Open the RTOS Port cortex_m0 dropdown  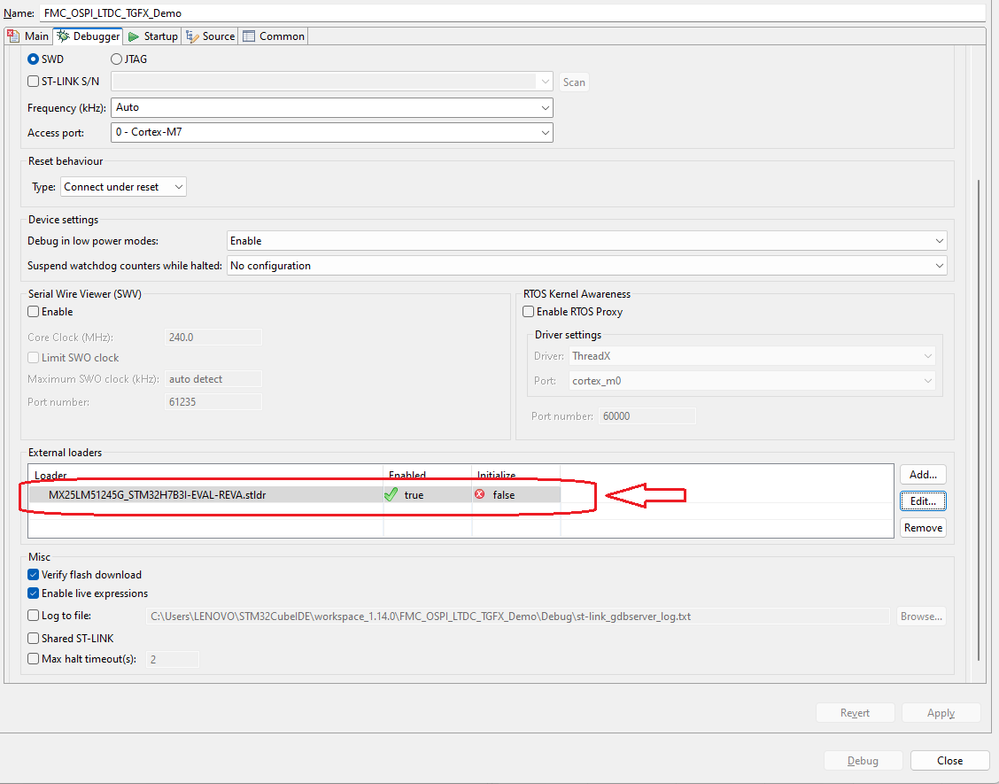[x=752, y=381]
